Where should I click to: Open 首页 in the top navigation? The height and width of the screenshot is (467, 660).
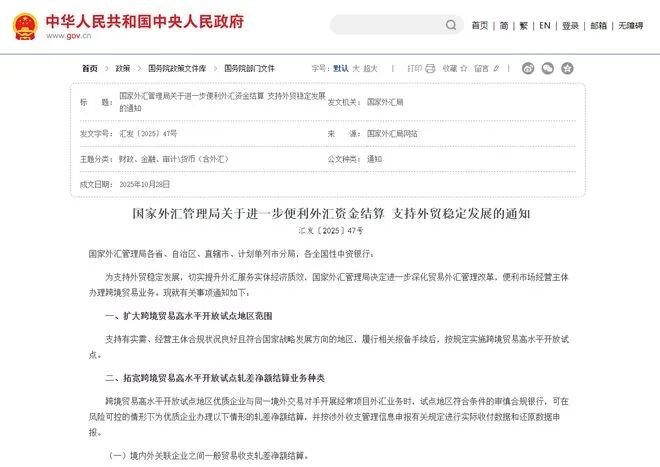coord(480,26)
